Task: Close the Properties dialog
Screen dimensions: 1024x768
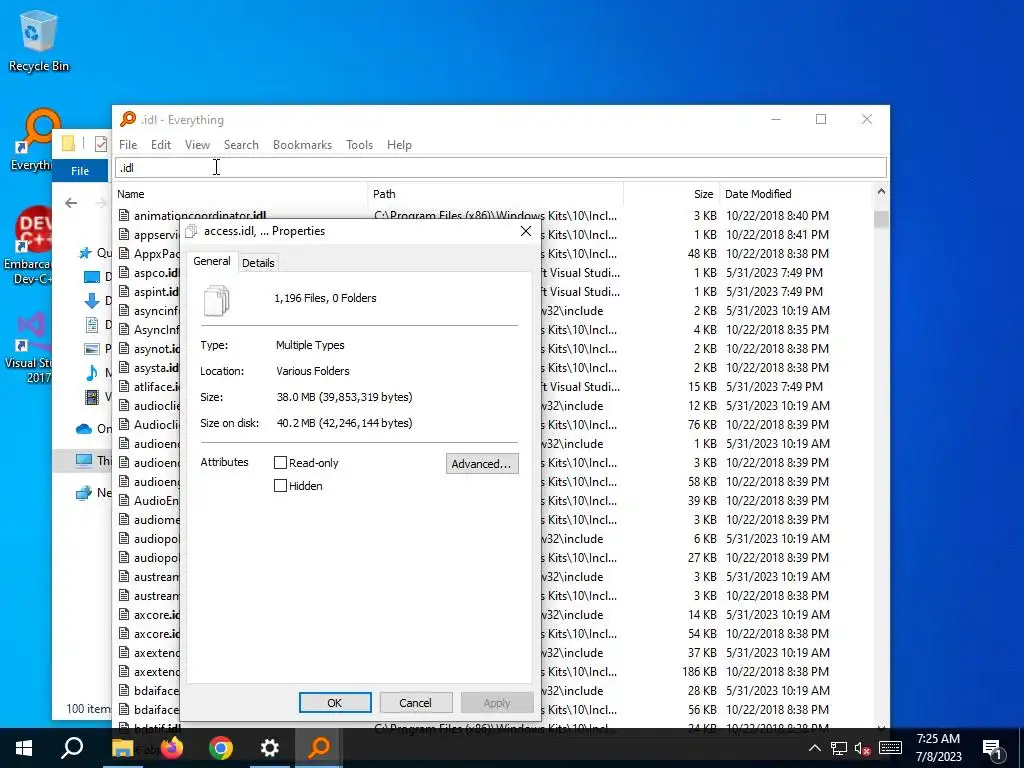Action: coord(526,231)
